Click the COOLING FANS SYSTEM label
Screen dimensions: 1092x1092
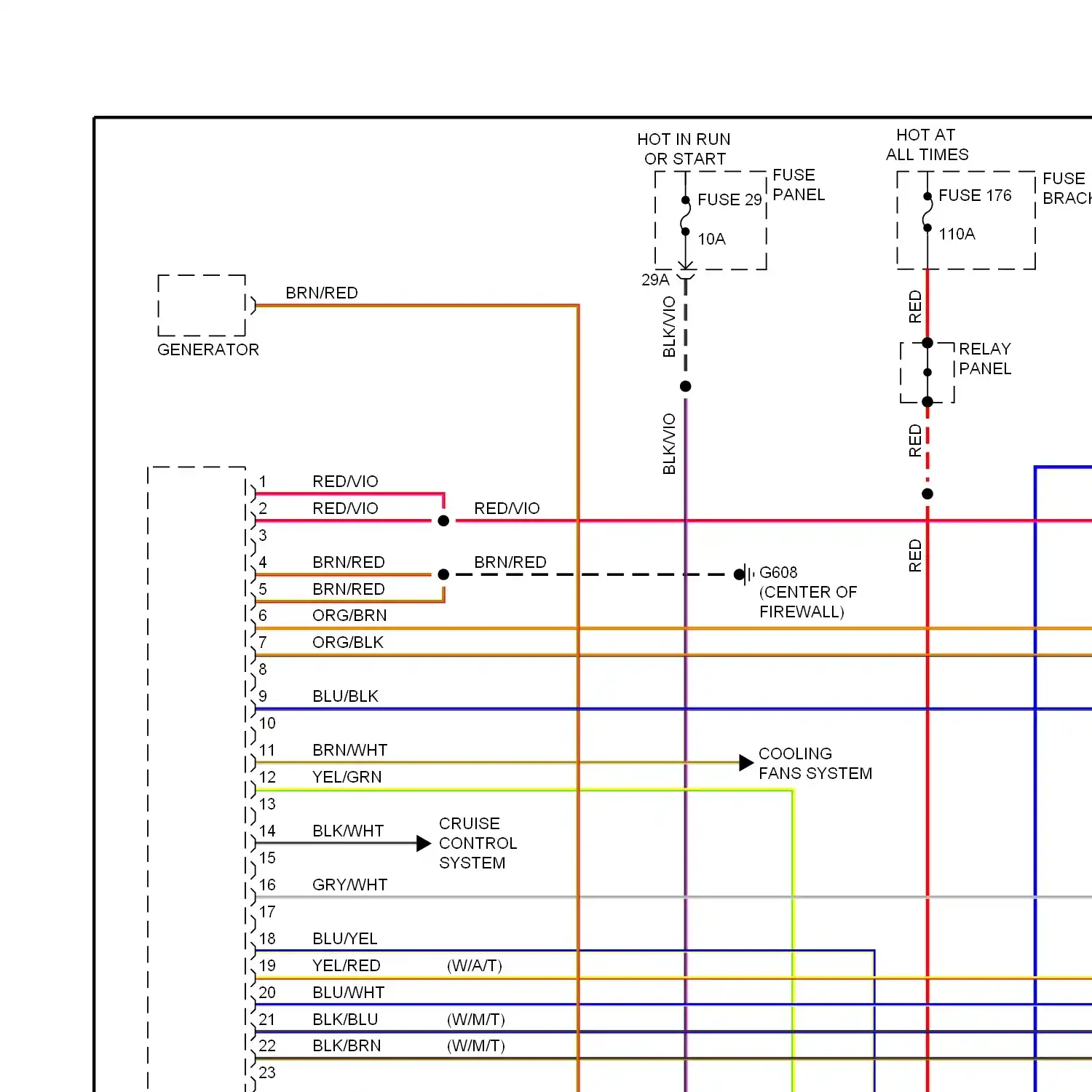815,763
